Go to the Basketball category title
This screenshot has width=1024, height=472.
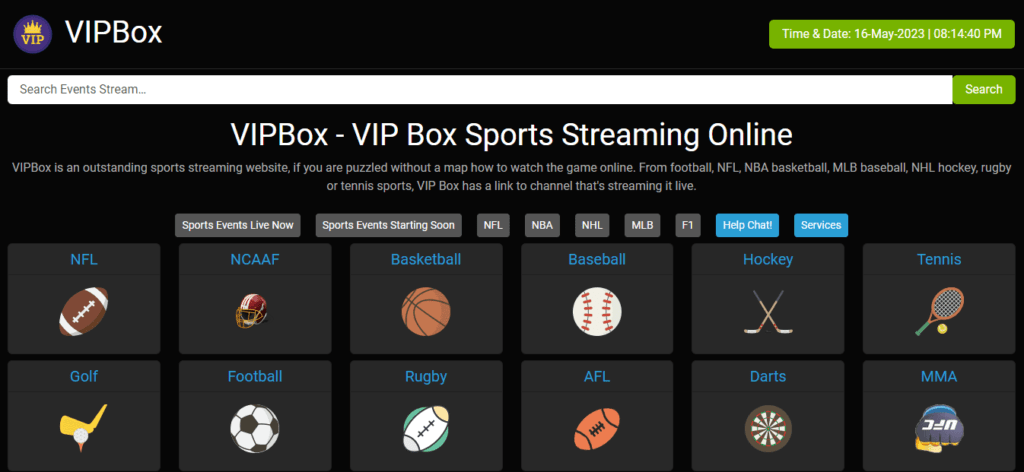click(426, 259)
